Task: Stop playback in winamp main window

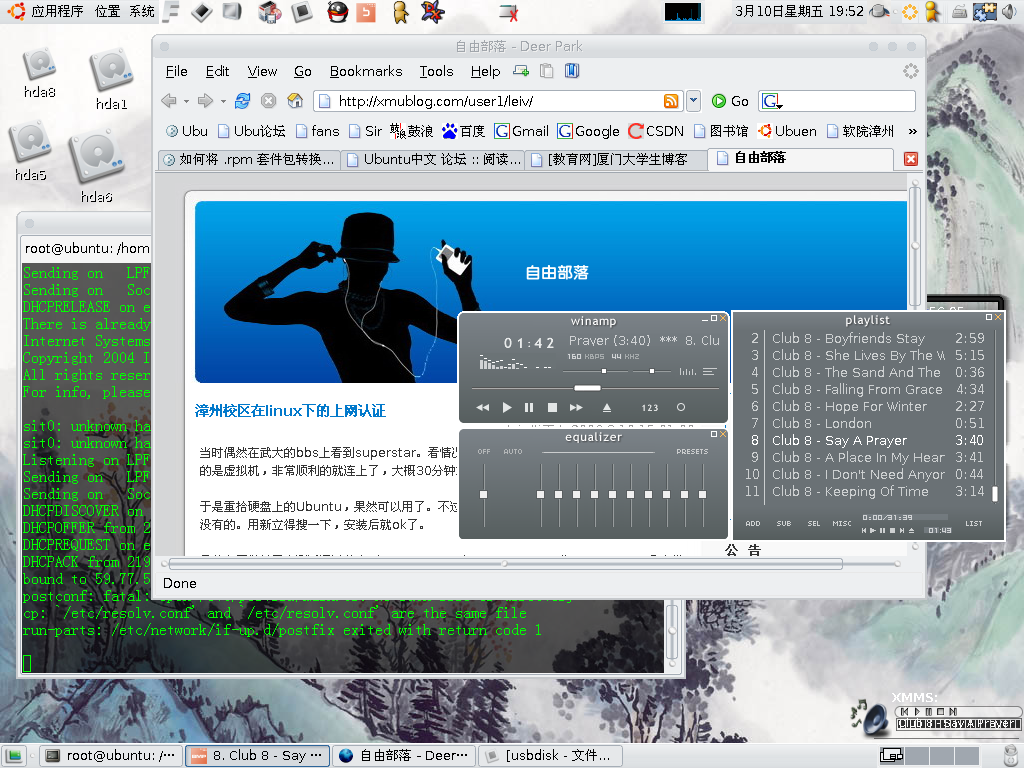Action: pos(552,408)
